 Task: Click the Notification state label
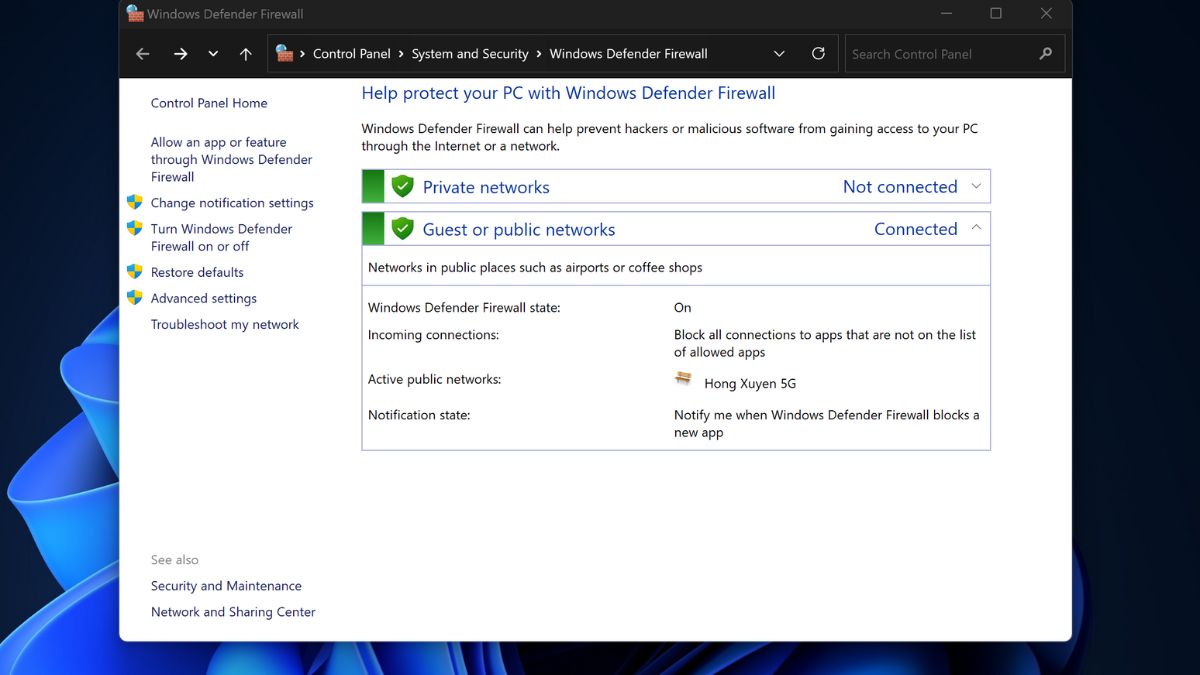click(419, 415)
